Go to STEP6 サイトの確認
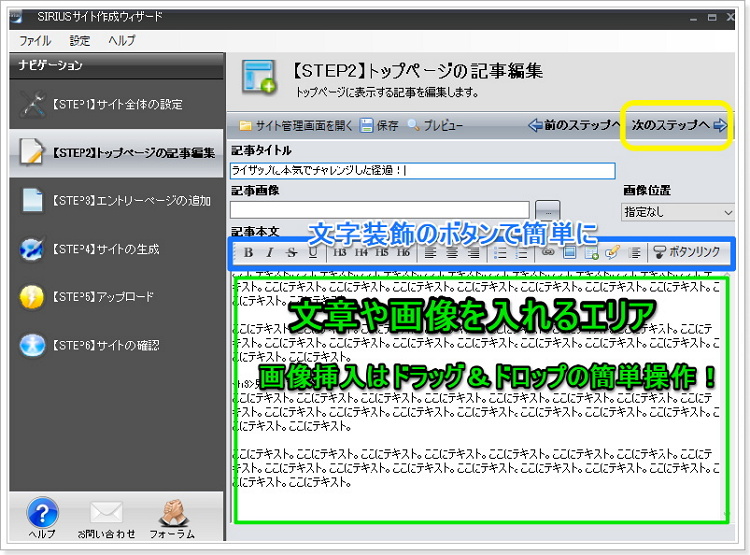This screenshot has width=750, height=555. [116, 345]
